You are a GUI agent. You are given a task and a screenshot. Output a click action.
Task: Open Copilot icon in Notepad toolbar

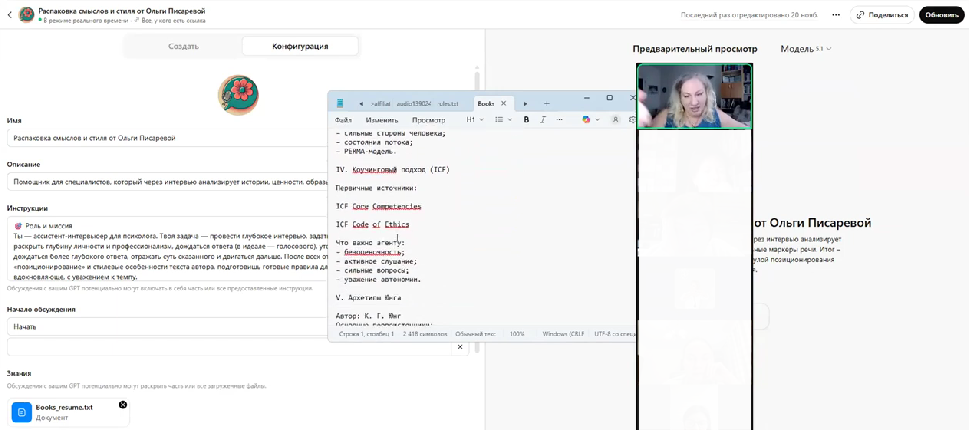pyautogui.click(x=587, y=119)
